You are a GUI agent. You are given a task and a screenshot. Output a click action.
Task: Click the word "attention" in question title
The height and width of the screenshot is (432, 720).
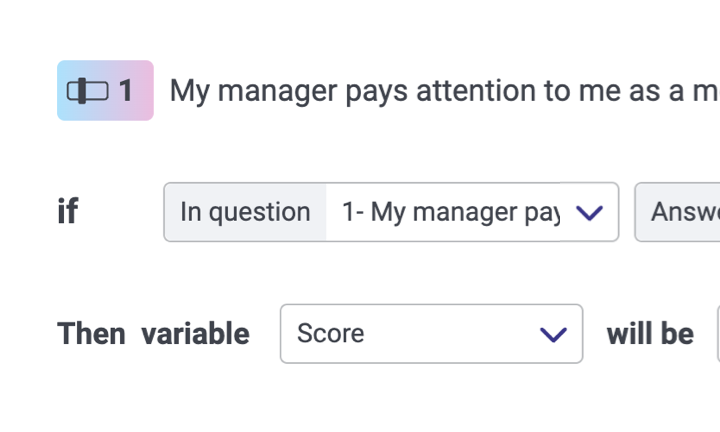(x=476, y=91)
